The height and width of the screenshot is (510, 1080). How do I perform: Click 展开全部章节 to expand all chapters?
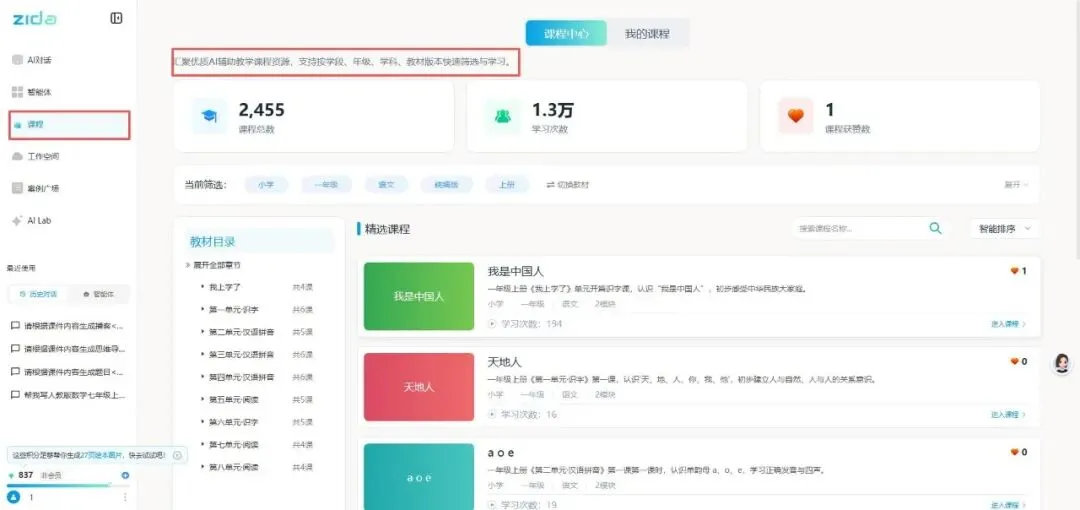[214, 265]
